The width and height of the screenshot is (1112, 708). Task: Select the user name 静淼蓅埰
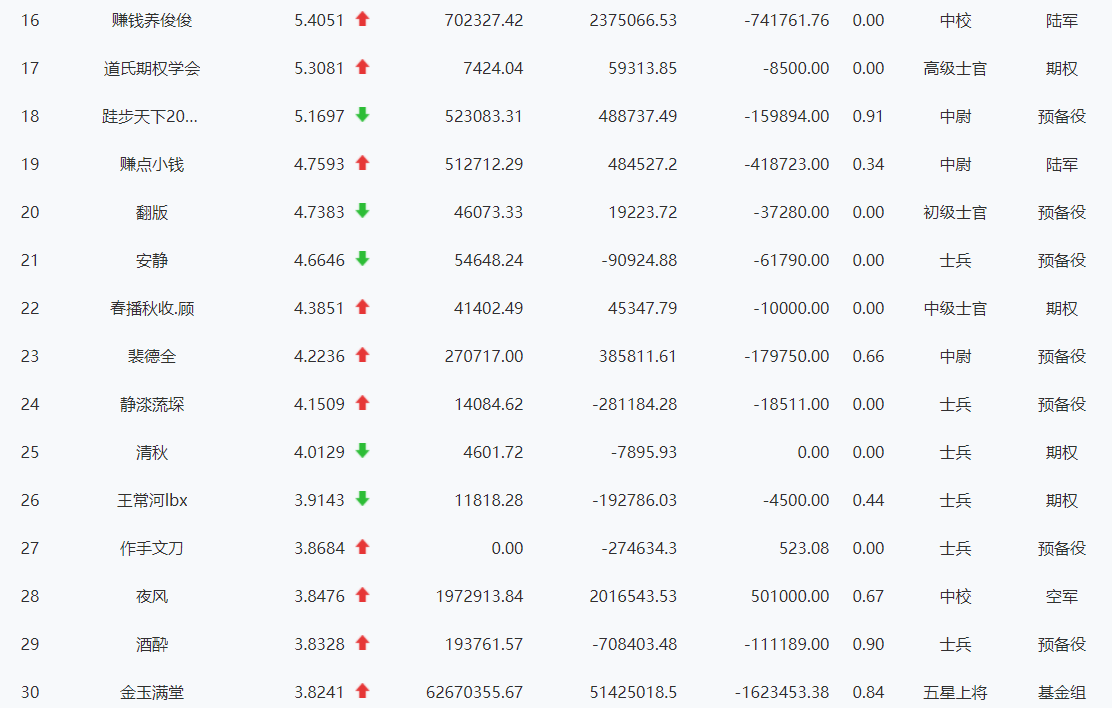(x=152, y=404)
